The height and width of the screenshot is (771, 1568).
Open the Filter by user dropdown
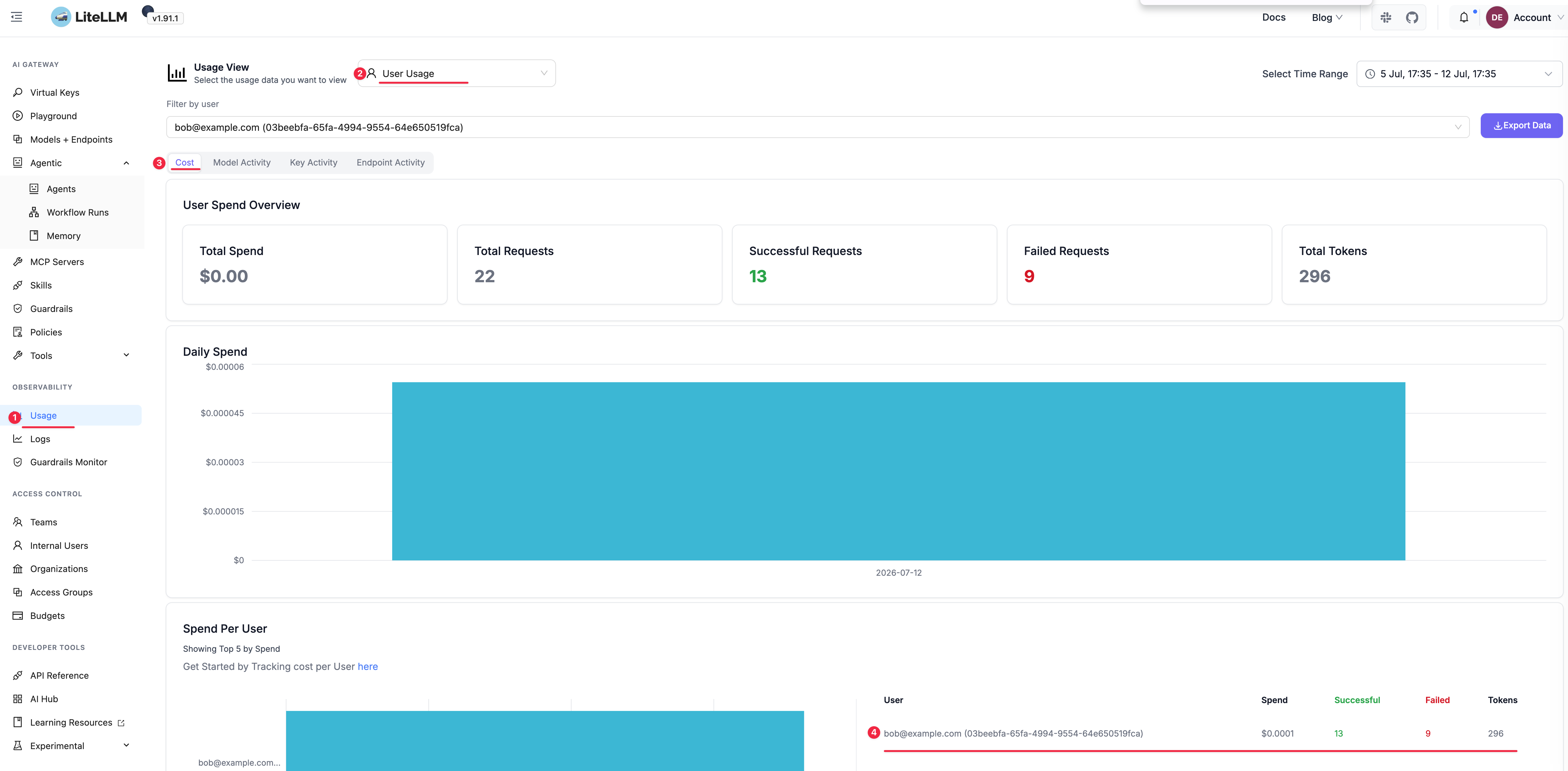817,127
